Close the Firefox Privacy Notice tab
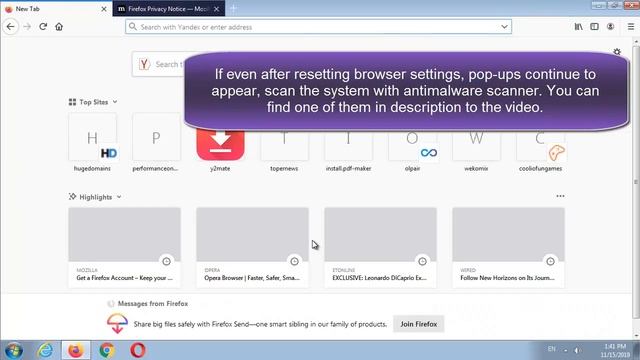 pyautogui.click(x=216, y=9)
